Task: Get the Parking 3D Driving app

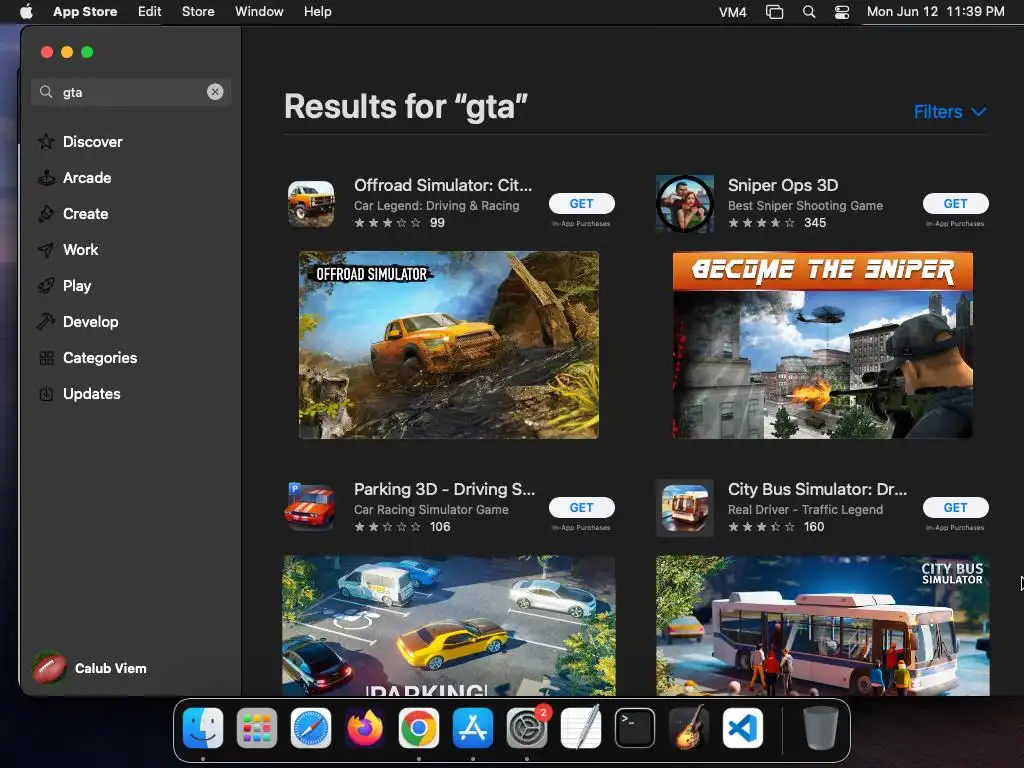Action: click(x=581, y=507)
